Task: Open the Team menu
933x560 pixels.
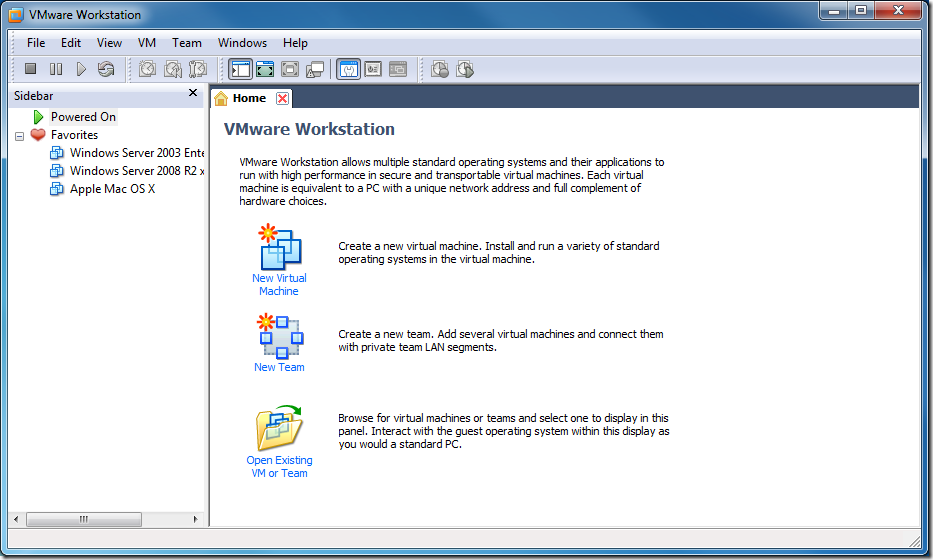Action: (x=187, y=43)
